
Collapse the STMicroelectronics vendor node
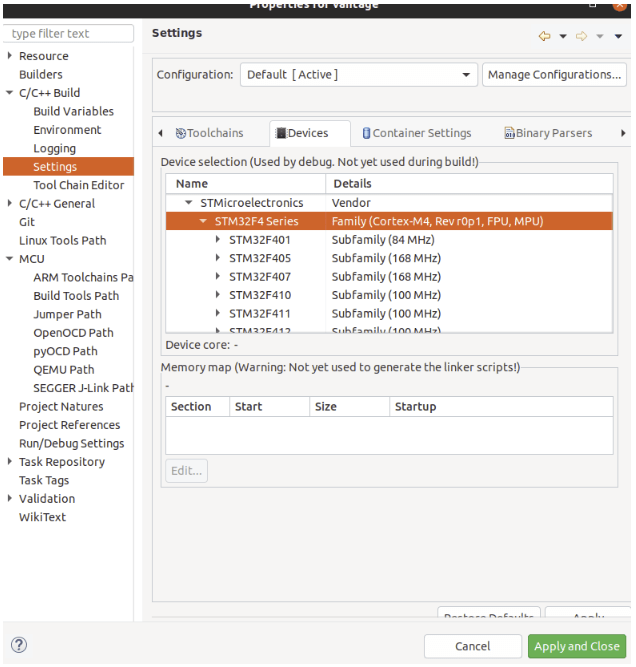coord(189,203)
